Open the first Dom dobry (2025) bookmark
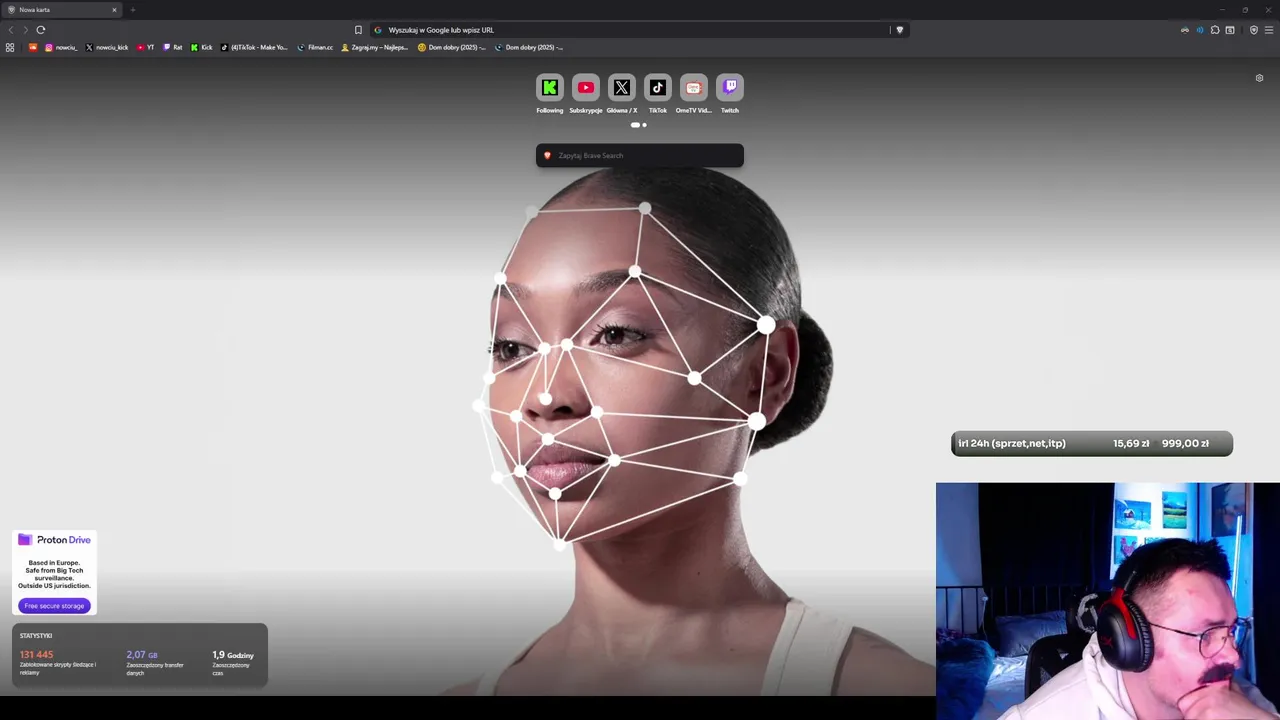This screenshot has width=1280, height=720. (x=451, y=47)
